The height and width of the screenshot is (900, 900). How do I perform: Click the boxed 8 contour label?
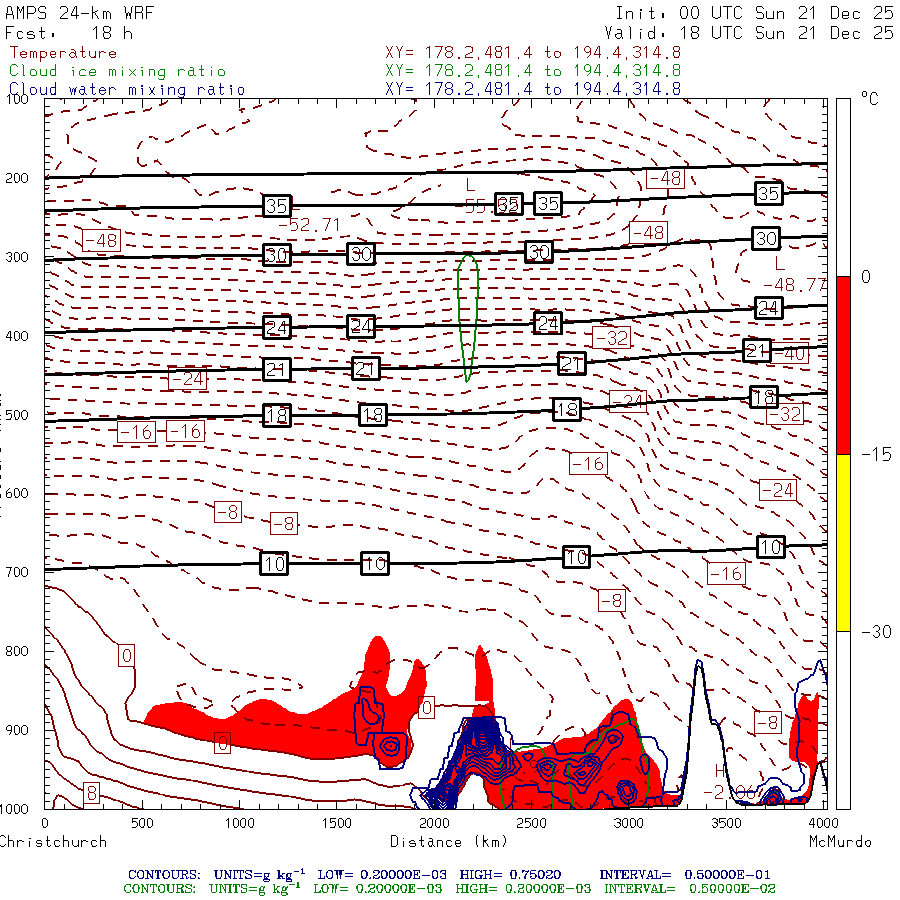[91, 793]
